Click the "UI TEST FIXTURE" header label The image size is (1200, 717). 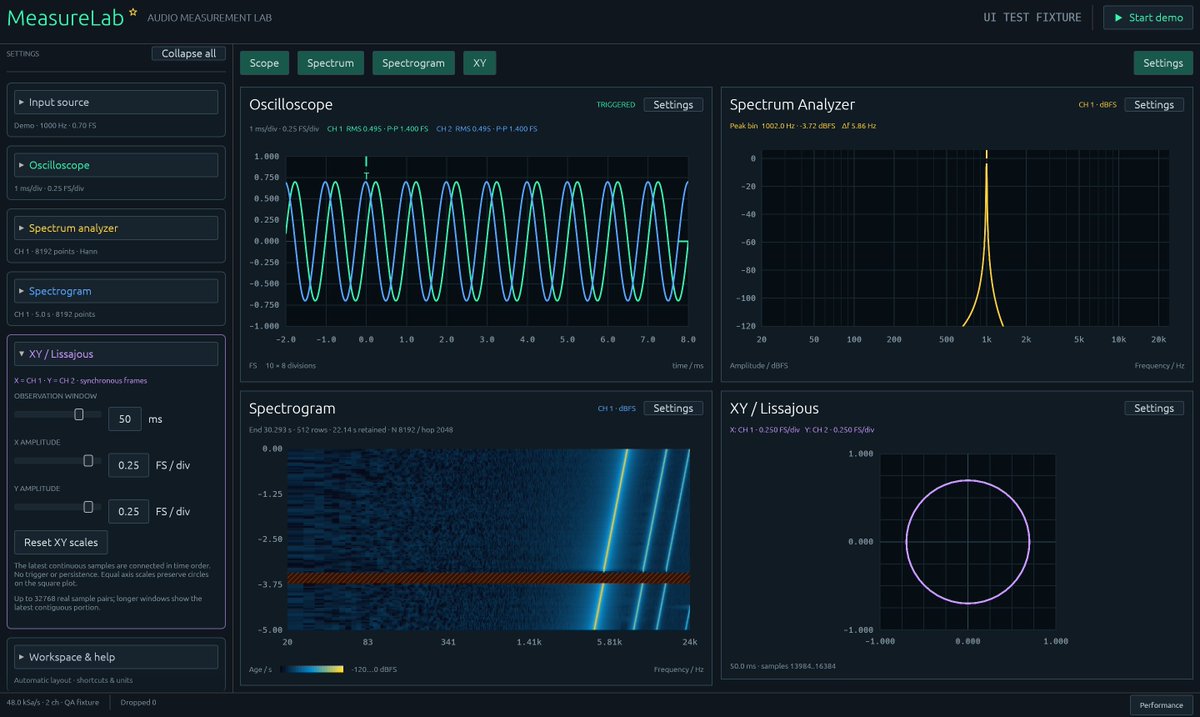[x=1033, y=18]
